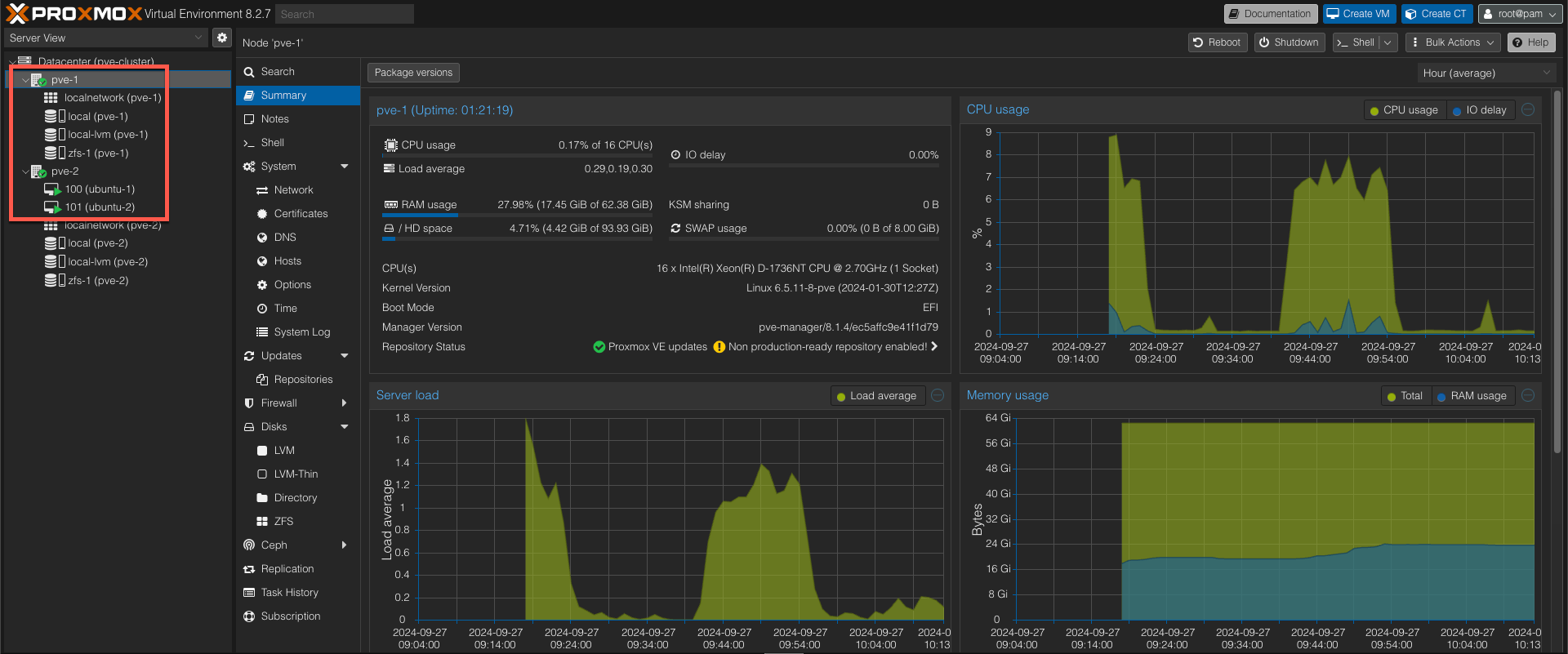1568x654 pixels.
Task: Toggle CPU usage series in chart legend
Action: (1405, 110)
